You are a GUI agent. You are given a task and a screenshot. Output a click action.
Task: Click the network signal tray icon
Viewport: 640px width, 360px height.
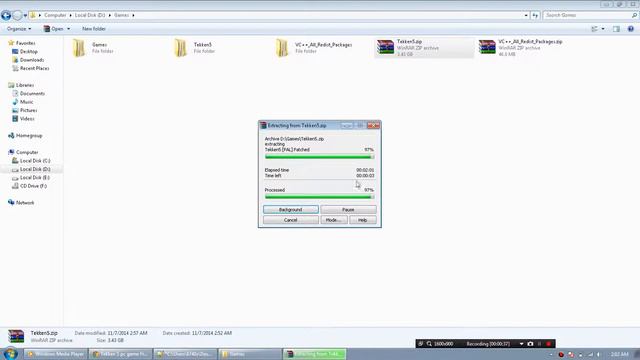pyautogui.click(x=590, y=354)
